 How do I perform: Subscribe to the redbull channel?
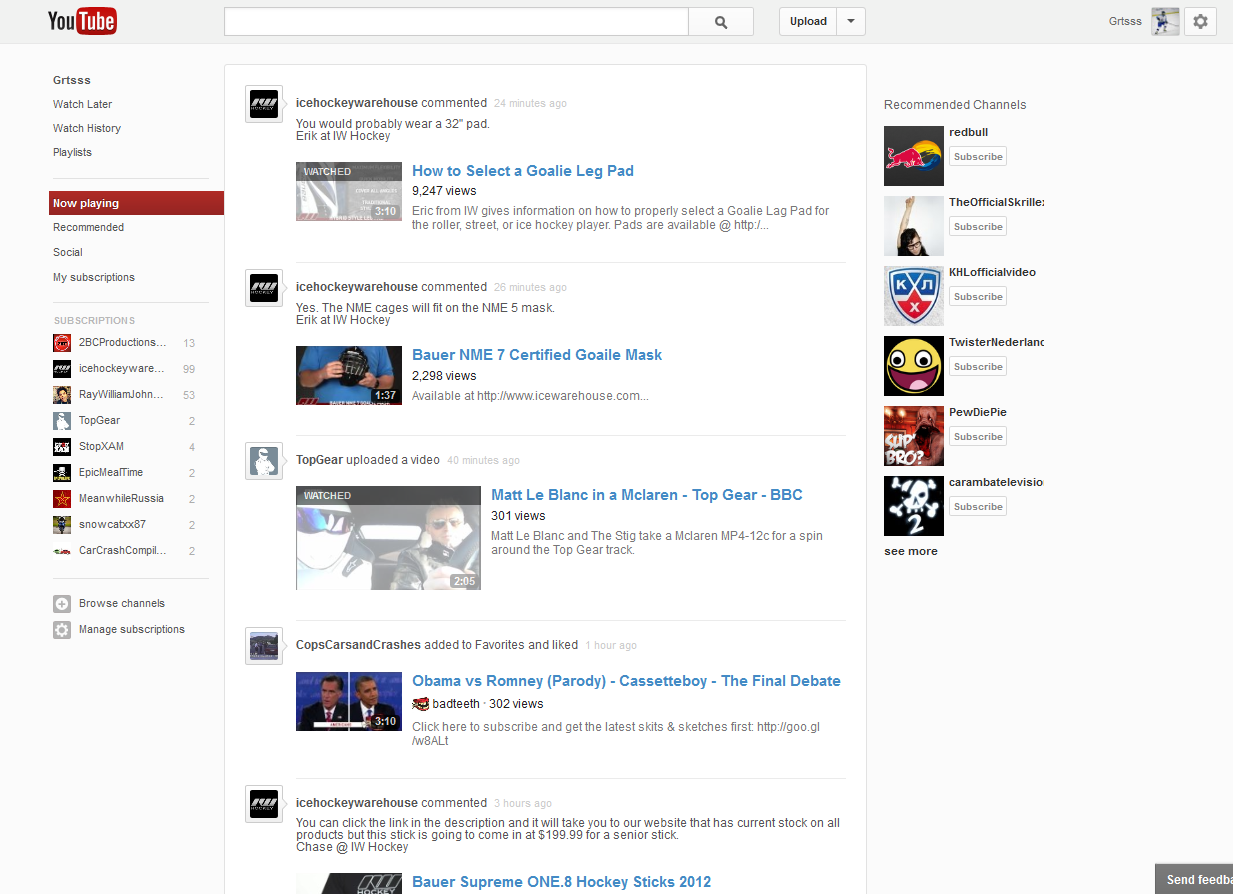978,157
